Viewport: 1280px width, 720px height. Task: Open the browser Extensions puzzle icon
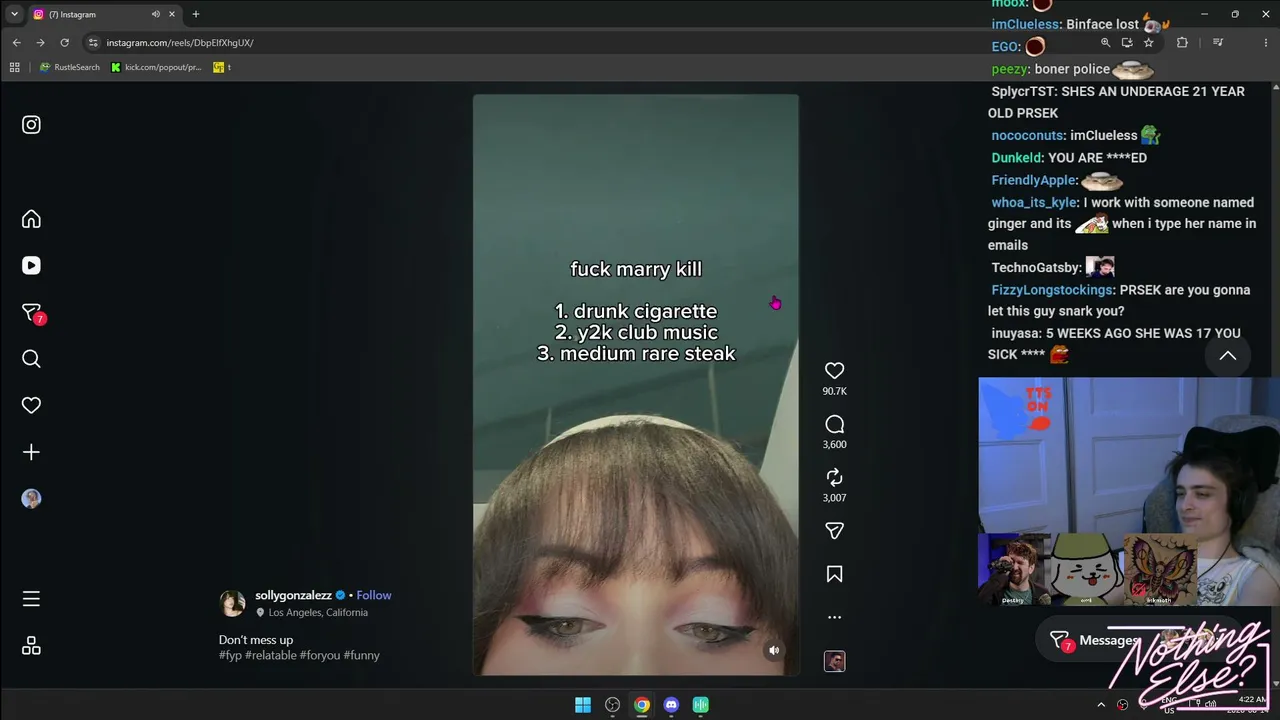[1182, 43]
